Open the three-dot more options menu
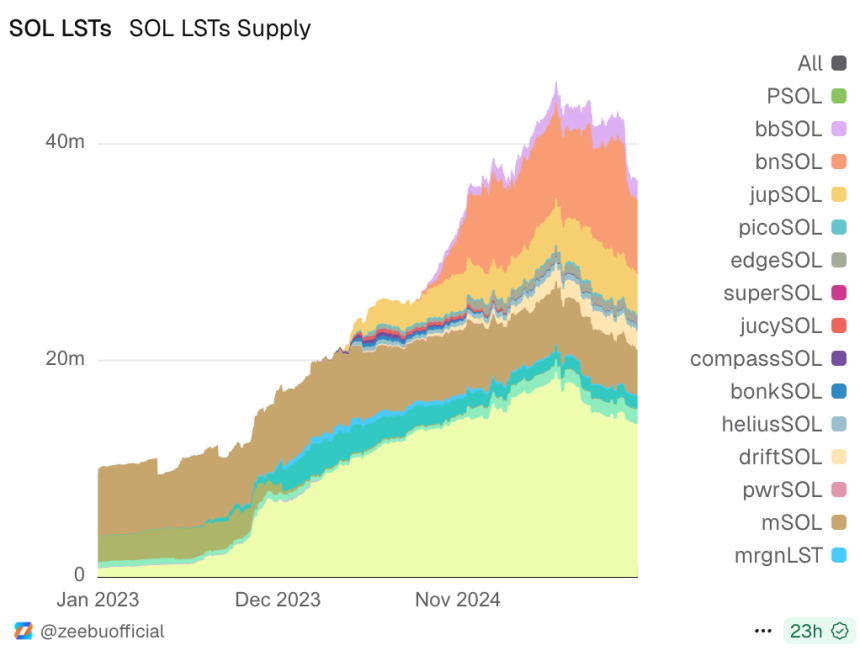Viewport: 860px width, 656px height. pyautogui.click(x=763, y=631)
